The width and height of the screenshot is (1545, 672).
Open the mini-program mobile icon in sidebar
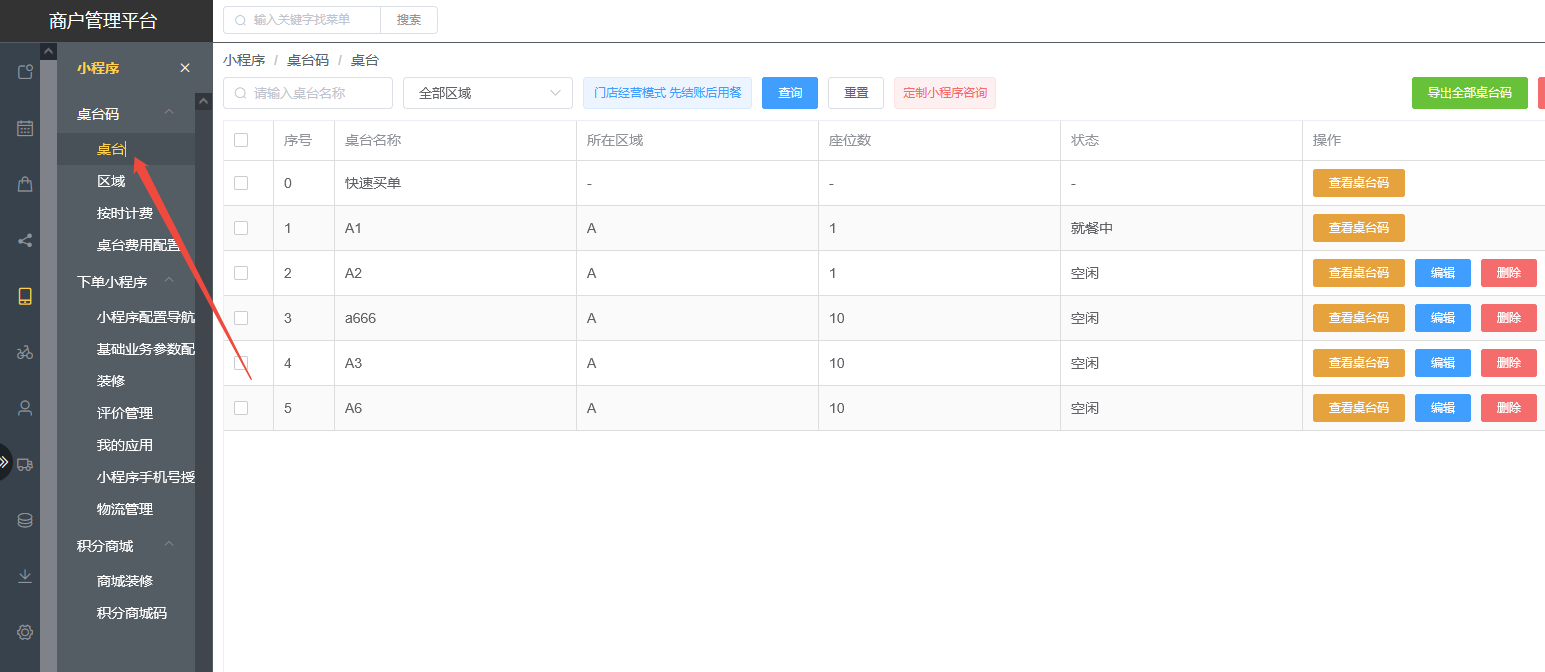coord(23,295)
